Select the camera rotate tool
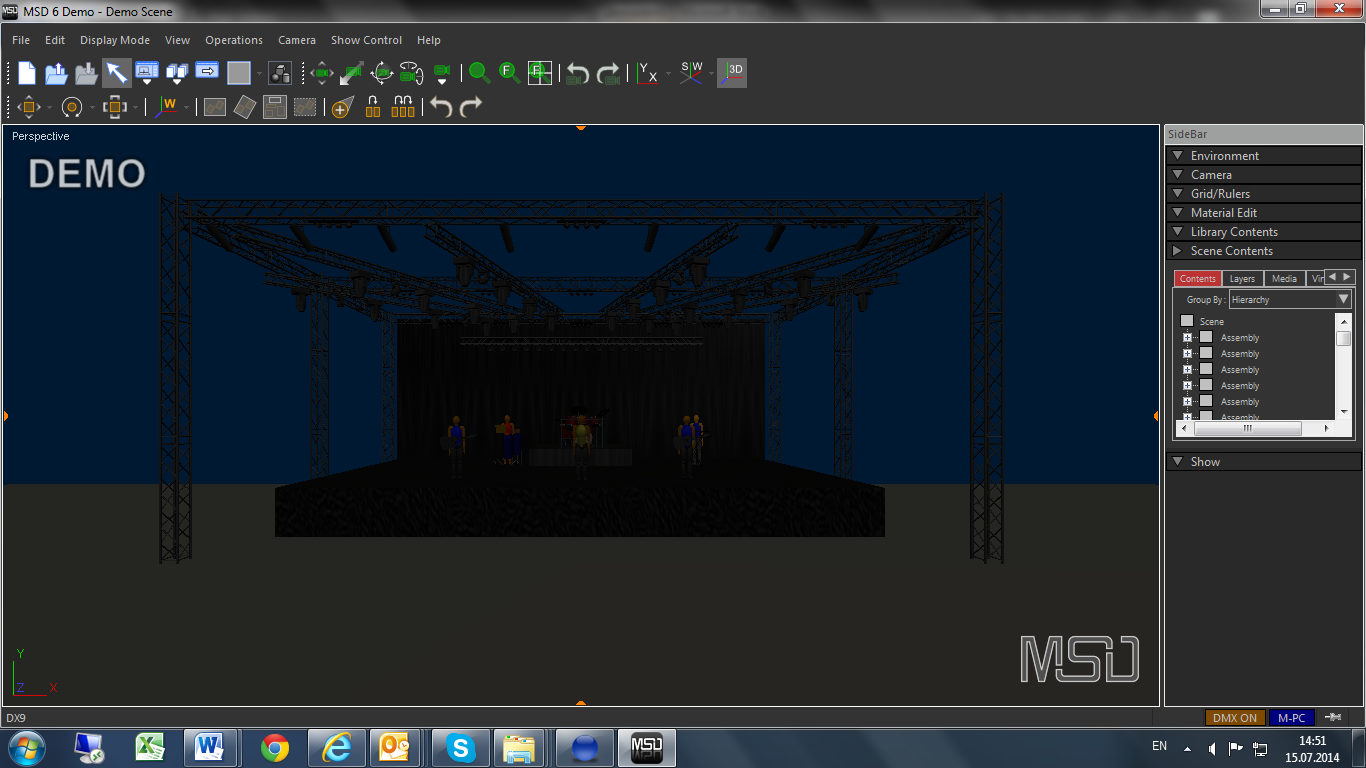The width and height of the screenshot is (1366, 768). coord(411,73)
